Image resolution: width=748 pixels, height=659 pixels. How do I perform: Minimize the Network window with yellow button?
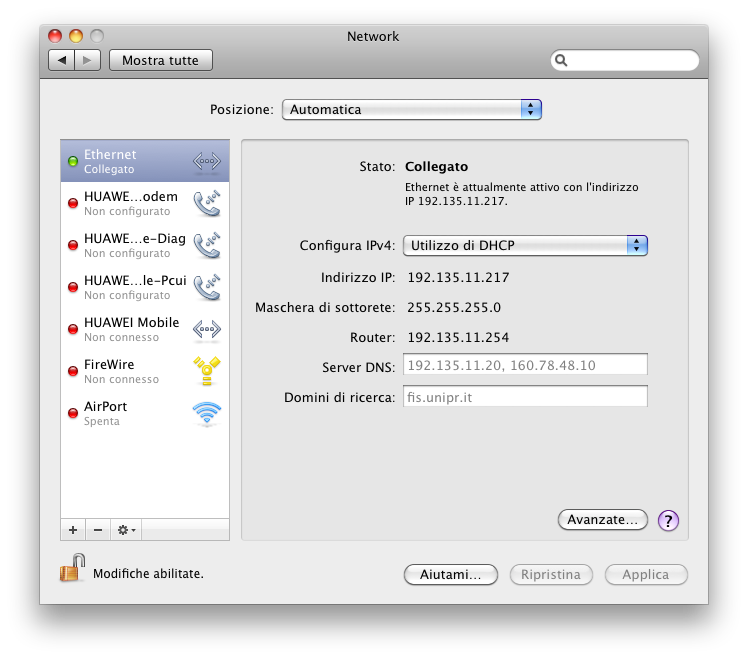[x=76, y=36]
